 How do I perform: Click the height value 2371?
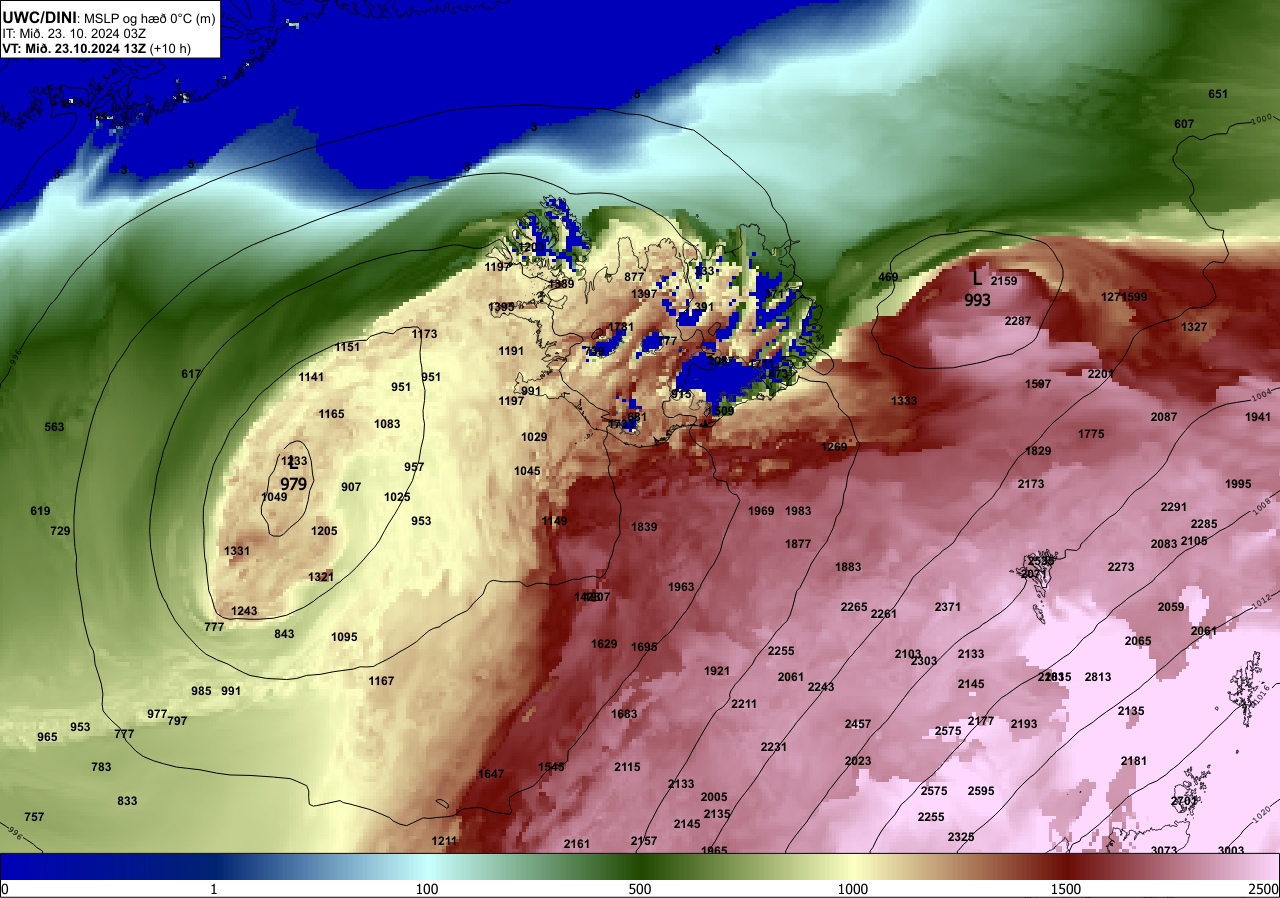[x=947, y=607]
